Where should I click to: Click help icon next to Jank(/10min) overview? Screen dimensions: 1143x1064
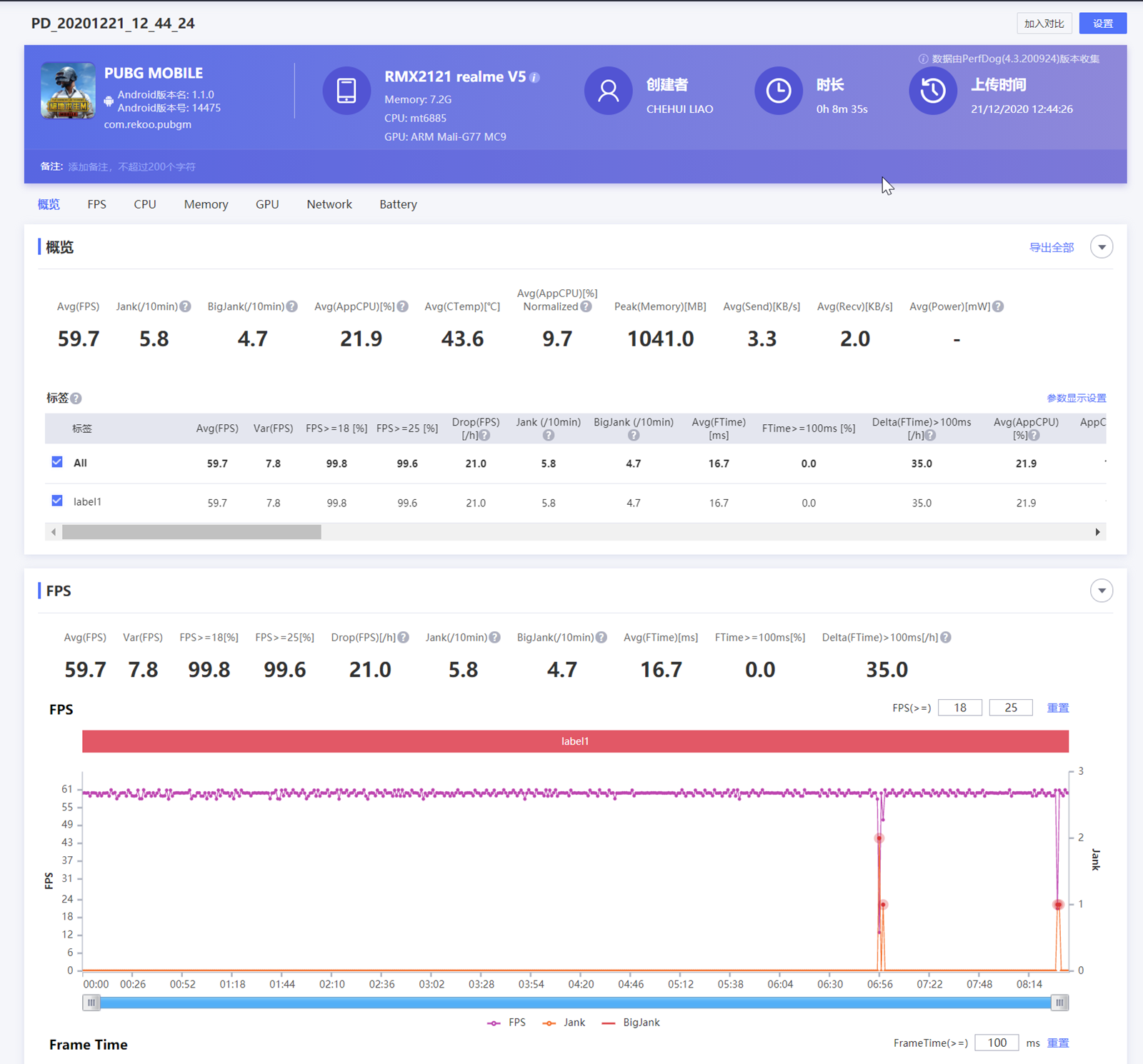point(185,306)
